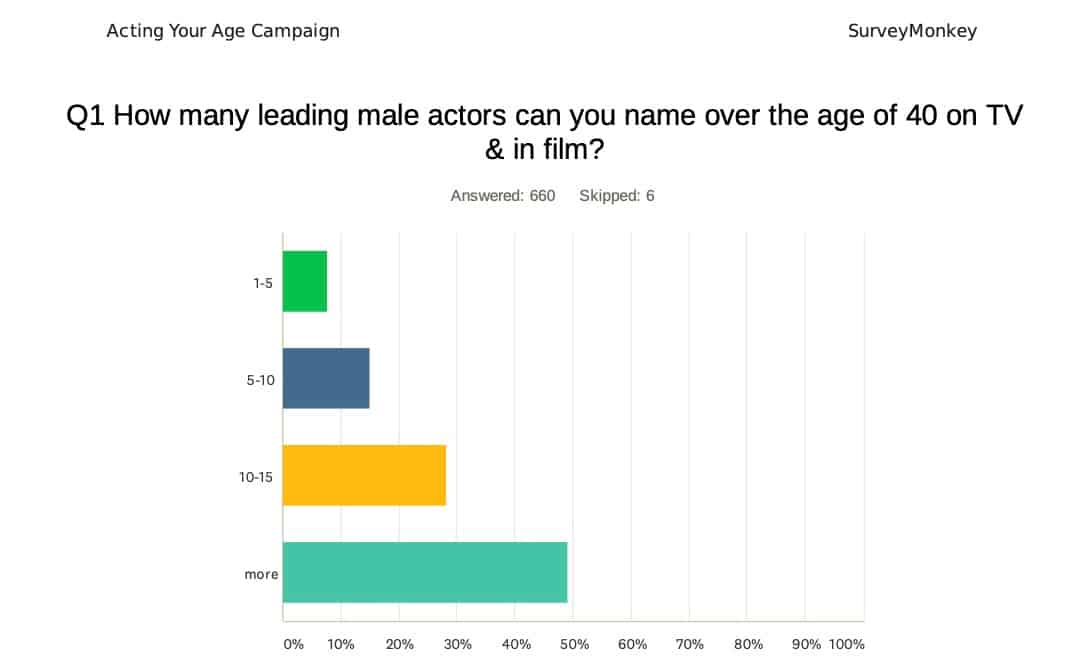The image size is (1082, 668).
Task: Click the 20% axis tick label
Action: [x=399, y=644]
